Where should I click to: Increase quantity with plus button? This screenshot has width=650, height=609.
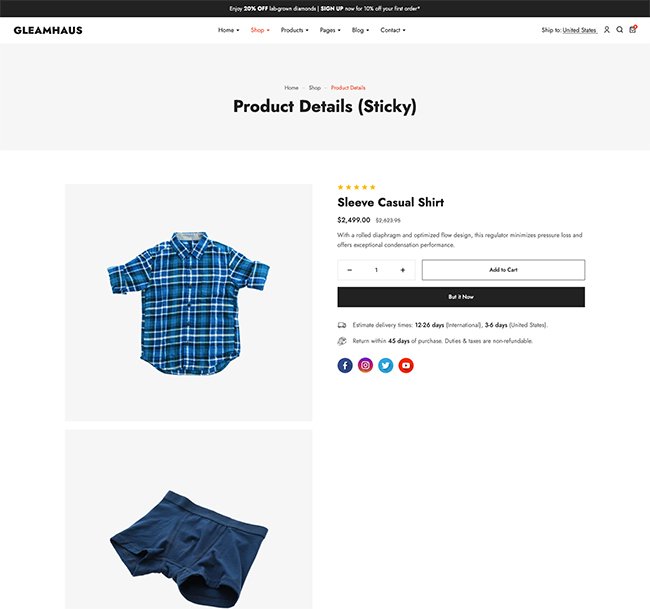pos(403,270)
